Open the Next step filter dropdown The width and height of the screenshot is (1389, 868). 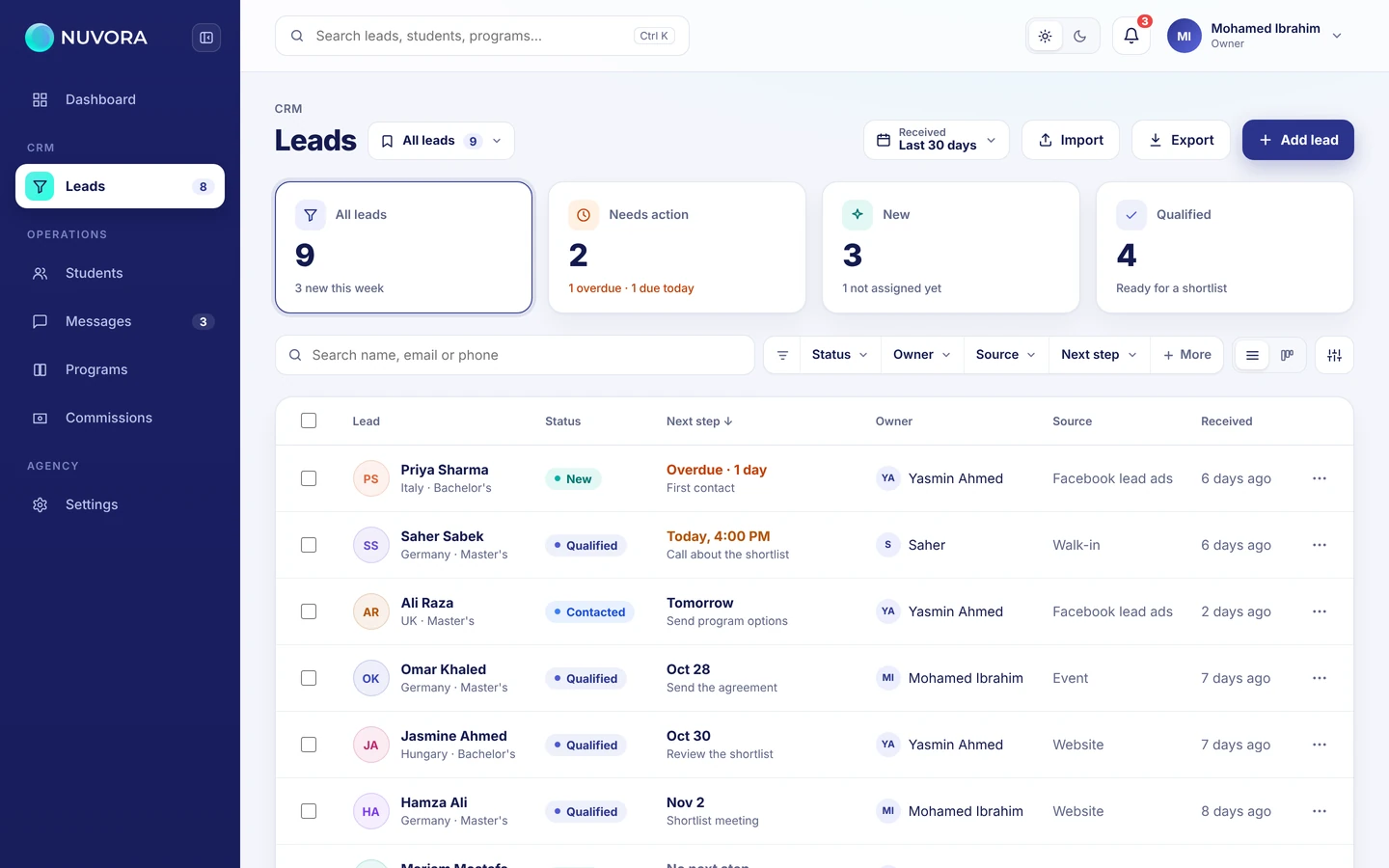pyautogui.click(x=1099, y=355)
